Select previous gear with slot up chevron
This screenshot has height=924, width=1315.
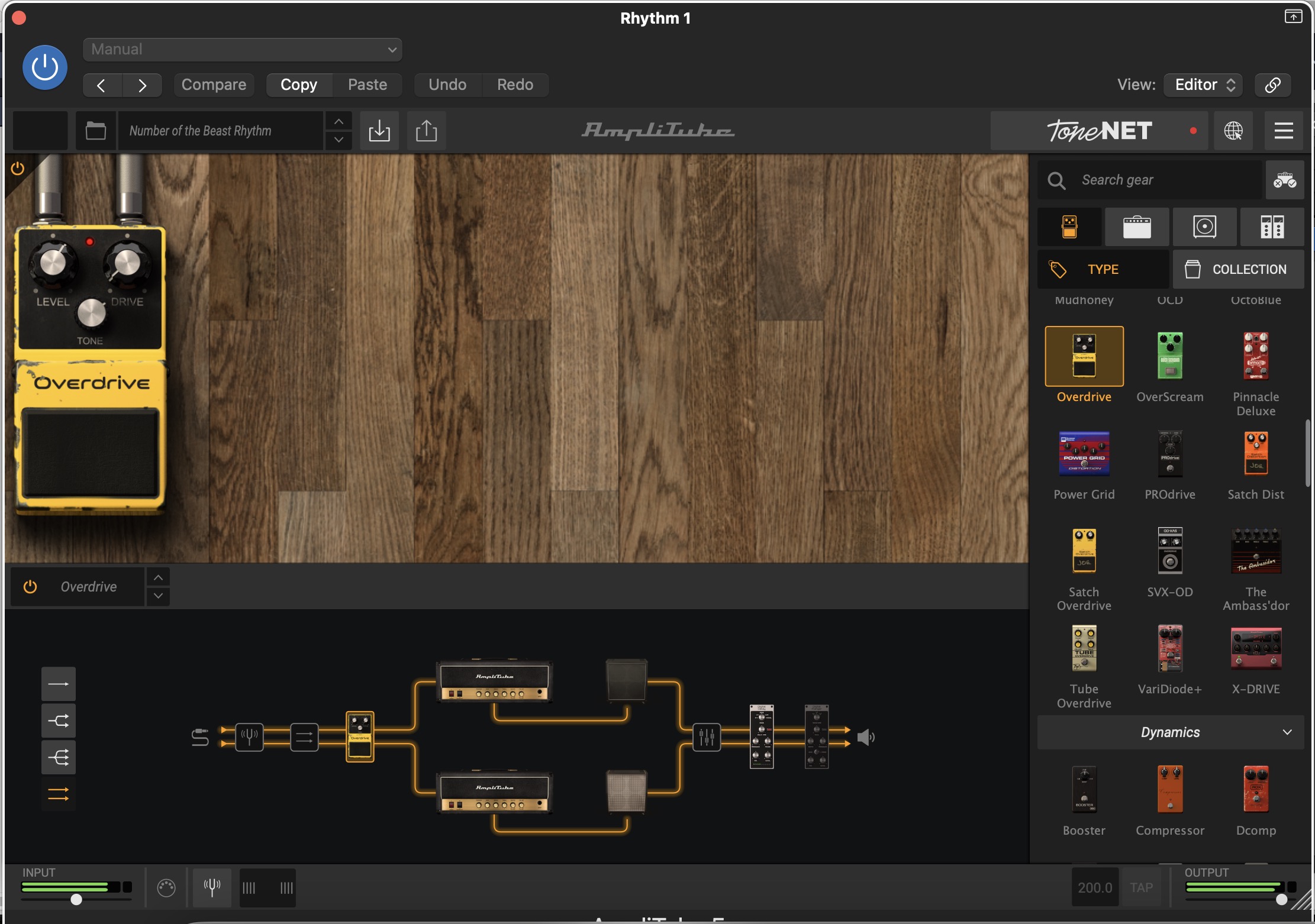click(158, 577)
